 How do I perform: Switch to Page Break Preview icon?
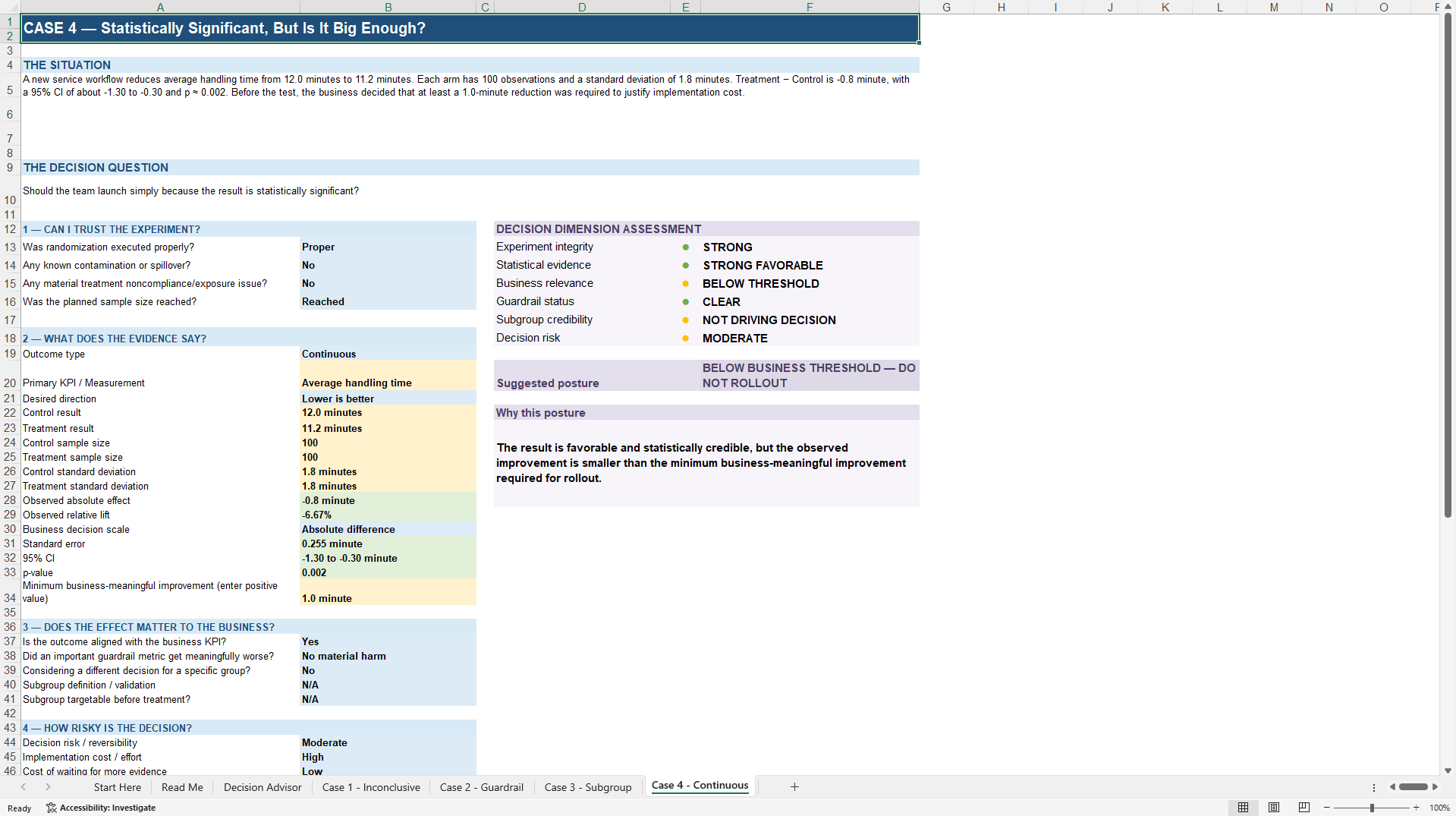(1304, 808)
